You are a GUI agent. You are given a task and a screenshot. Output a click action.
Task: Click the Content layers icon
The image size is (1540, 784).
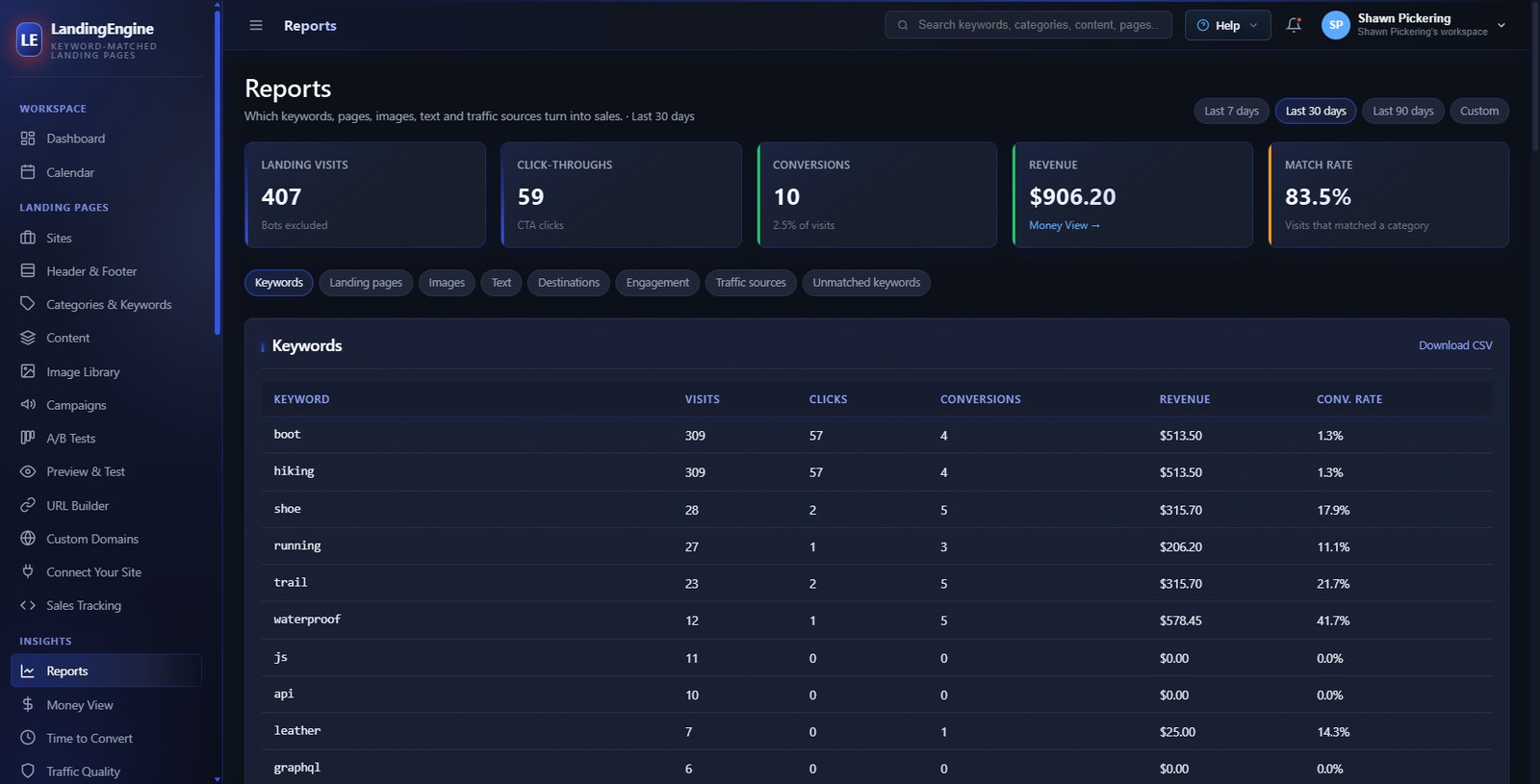28,338
